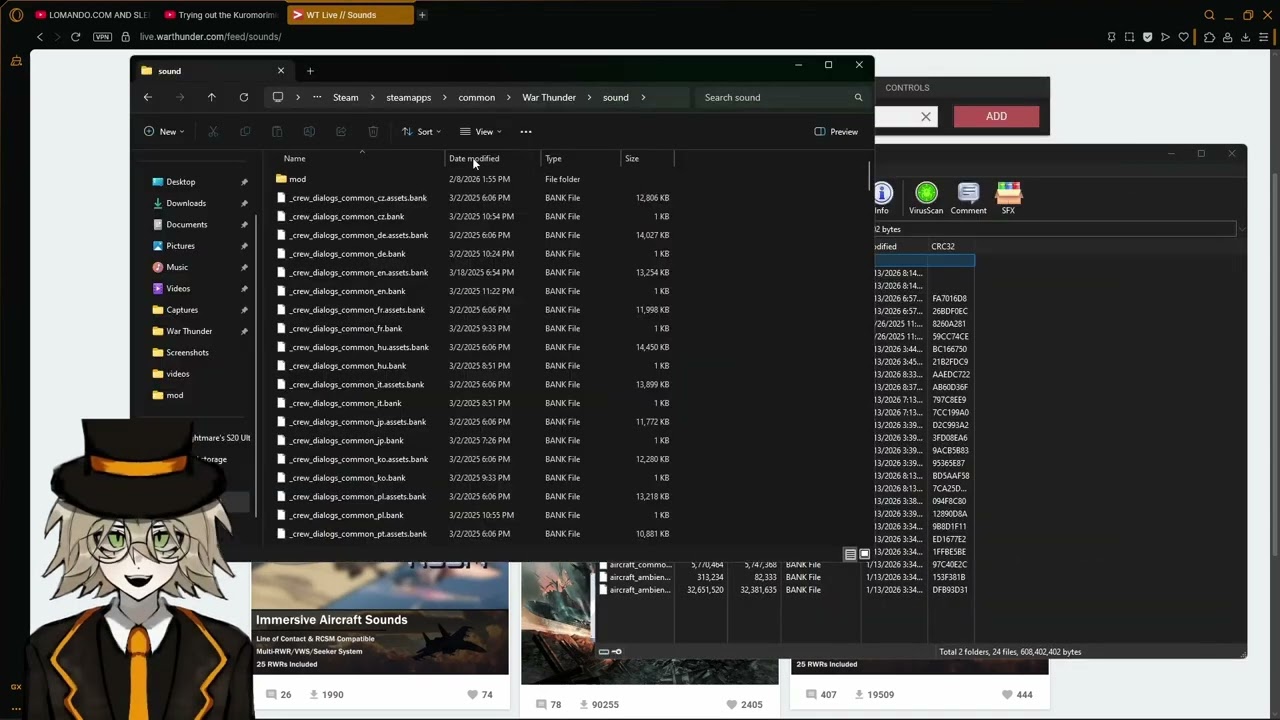Click the Copy icon in Explorer toolbar
The image size is (1280, 720).
245,132
